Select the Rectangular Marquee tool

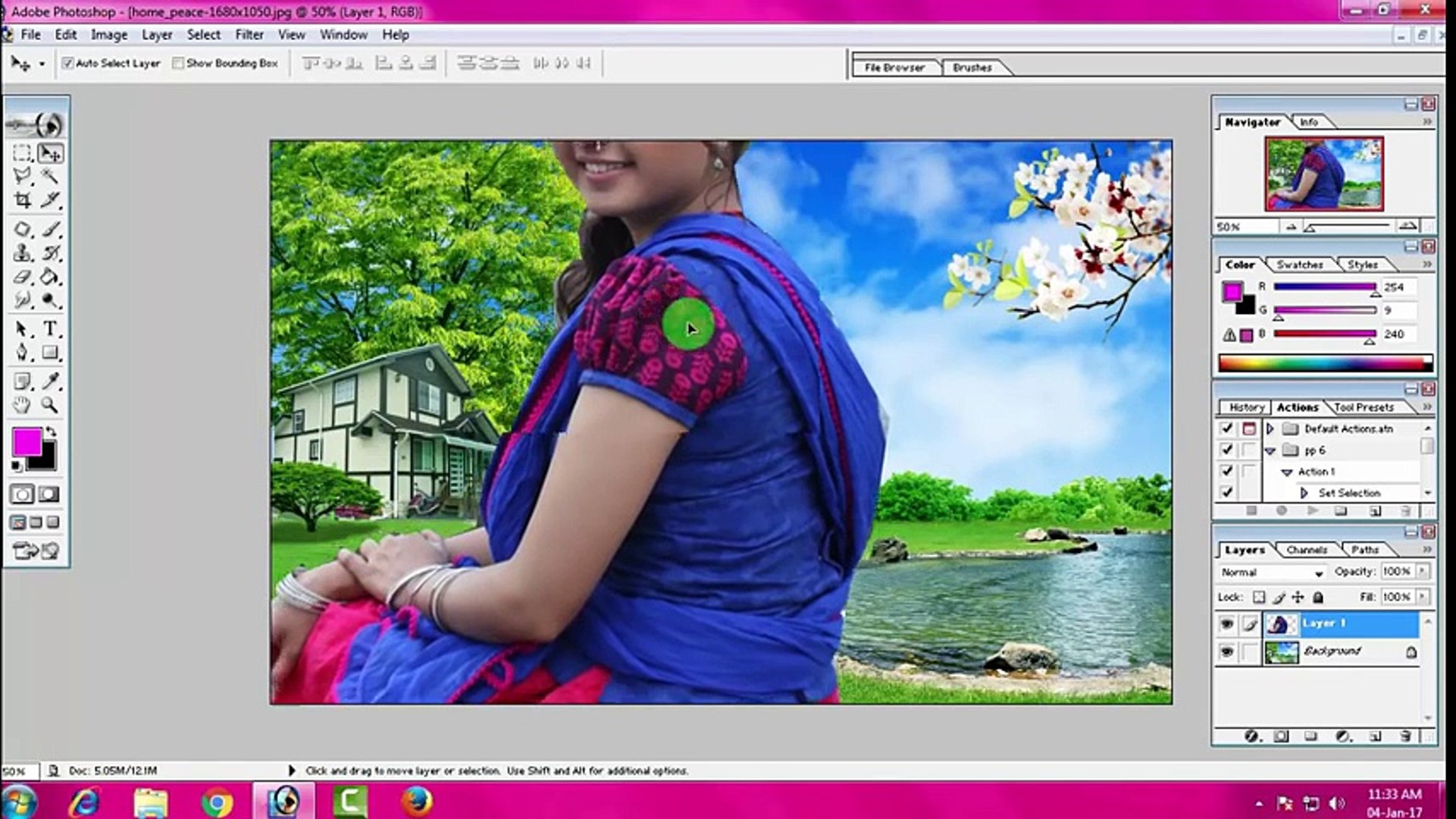(22, 153)
